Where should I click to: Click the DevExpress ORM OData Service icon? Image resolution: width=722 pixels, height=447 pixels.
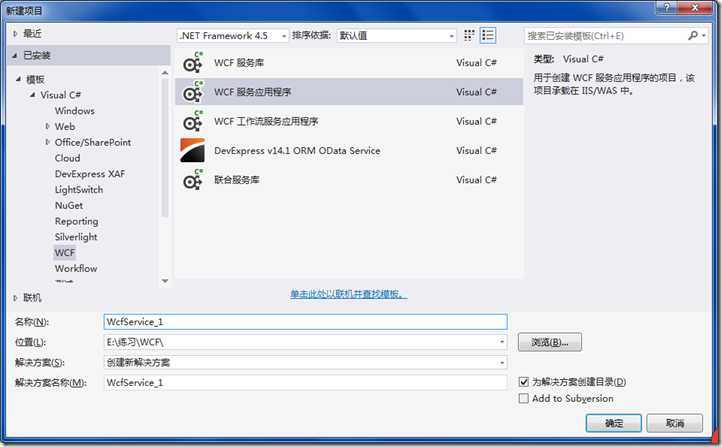192,150
